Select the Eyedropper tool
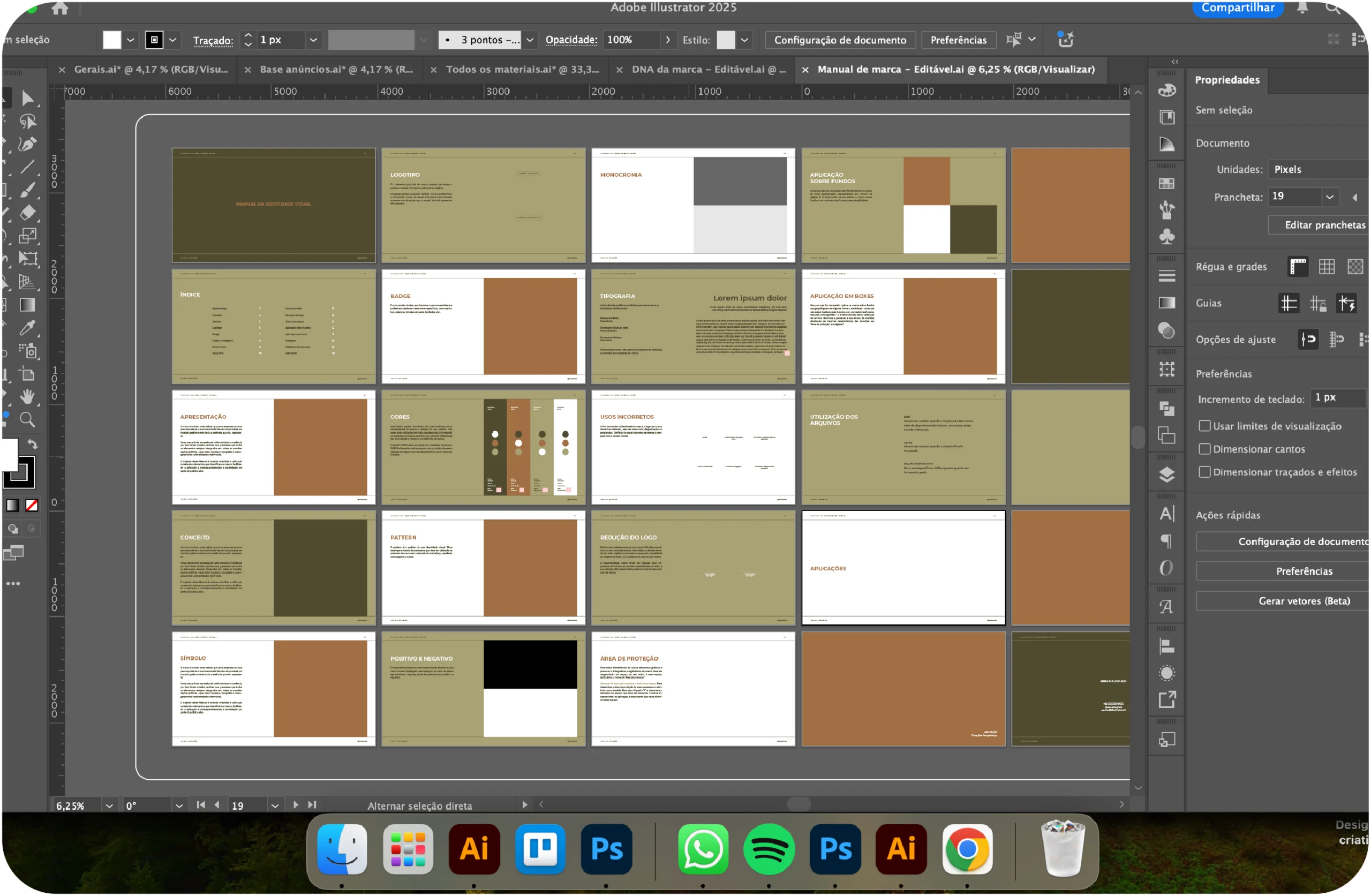Screen dimensions: 1371x896 (x=27, y=328)
